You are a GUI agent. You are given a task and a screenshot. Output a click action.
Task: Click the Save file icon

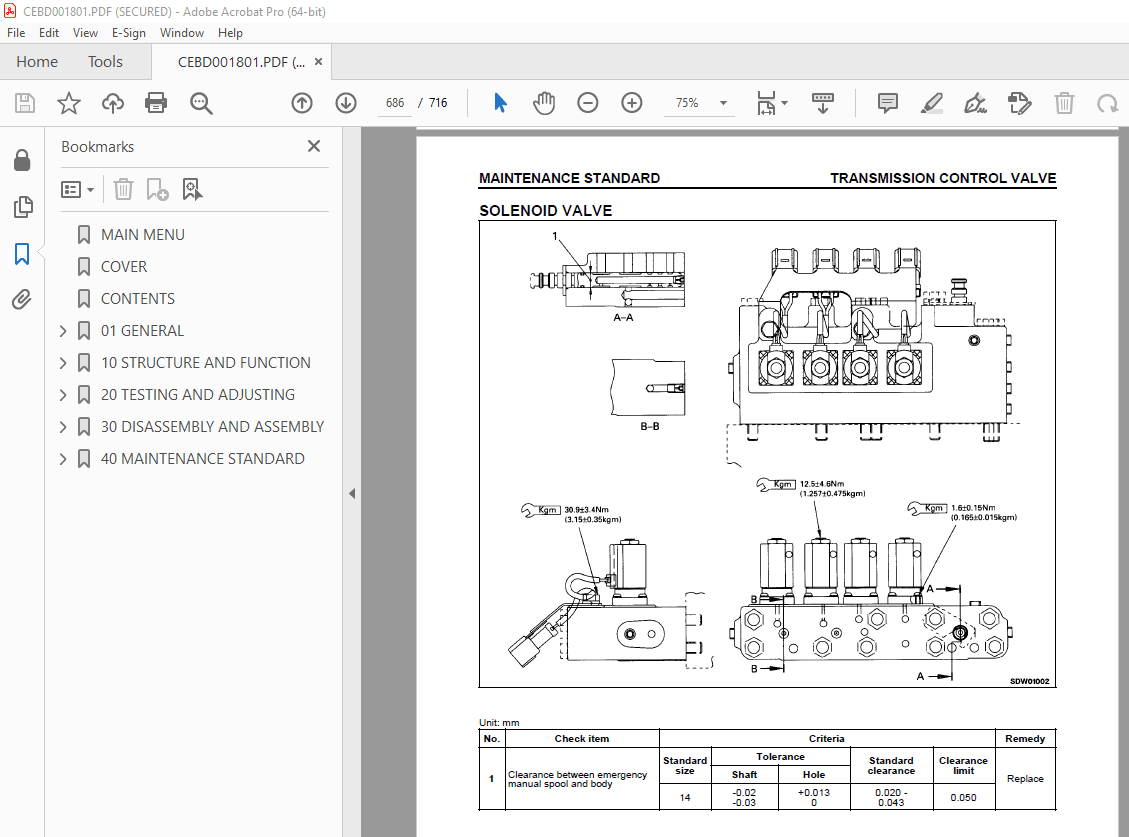coord(25,103)
